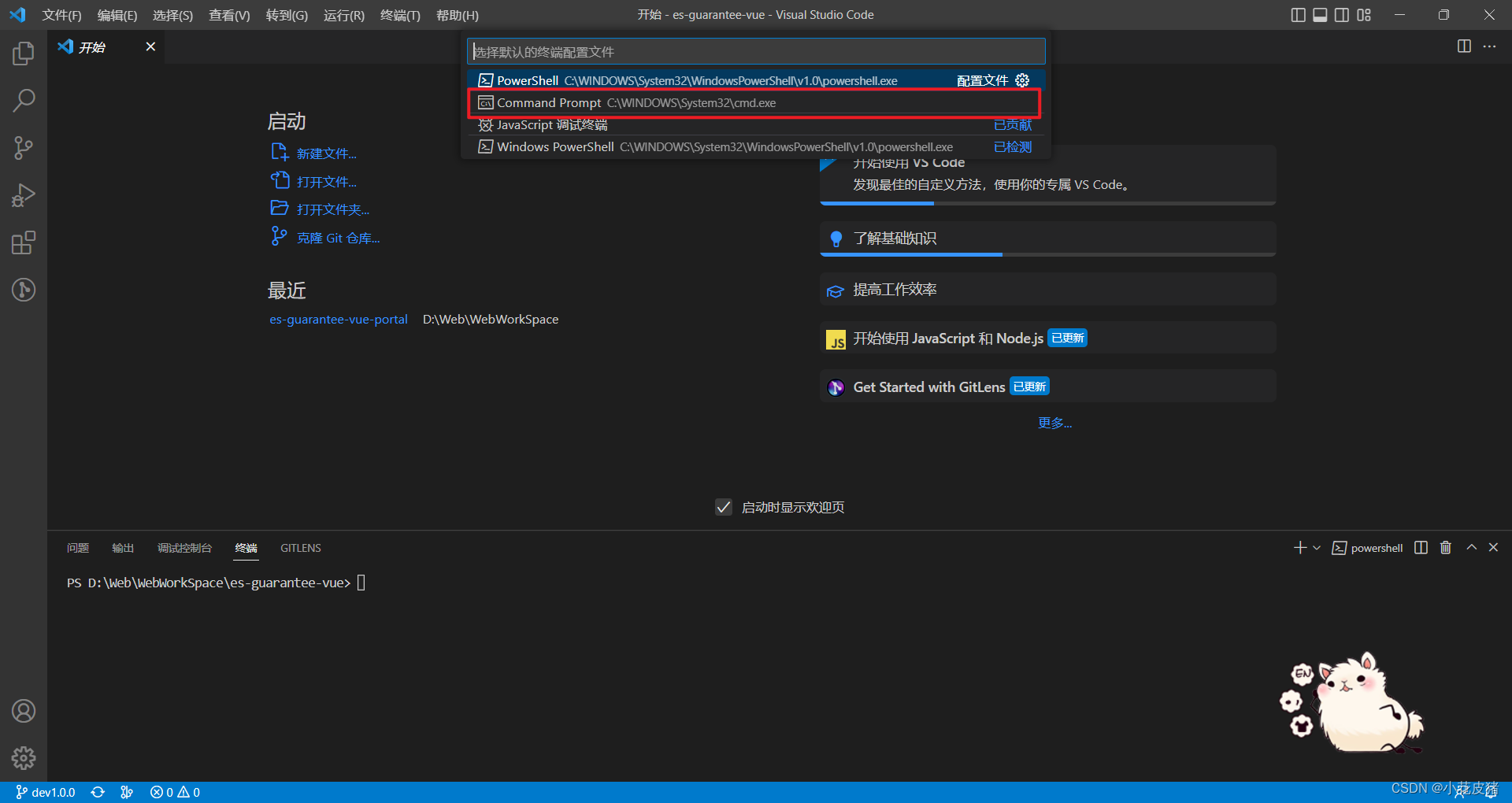Switch to 终端 panel tab
1512x803 pixels.
pyautogui.click(x=246, y=548)
